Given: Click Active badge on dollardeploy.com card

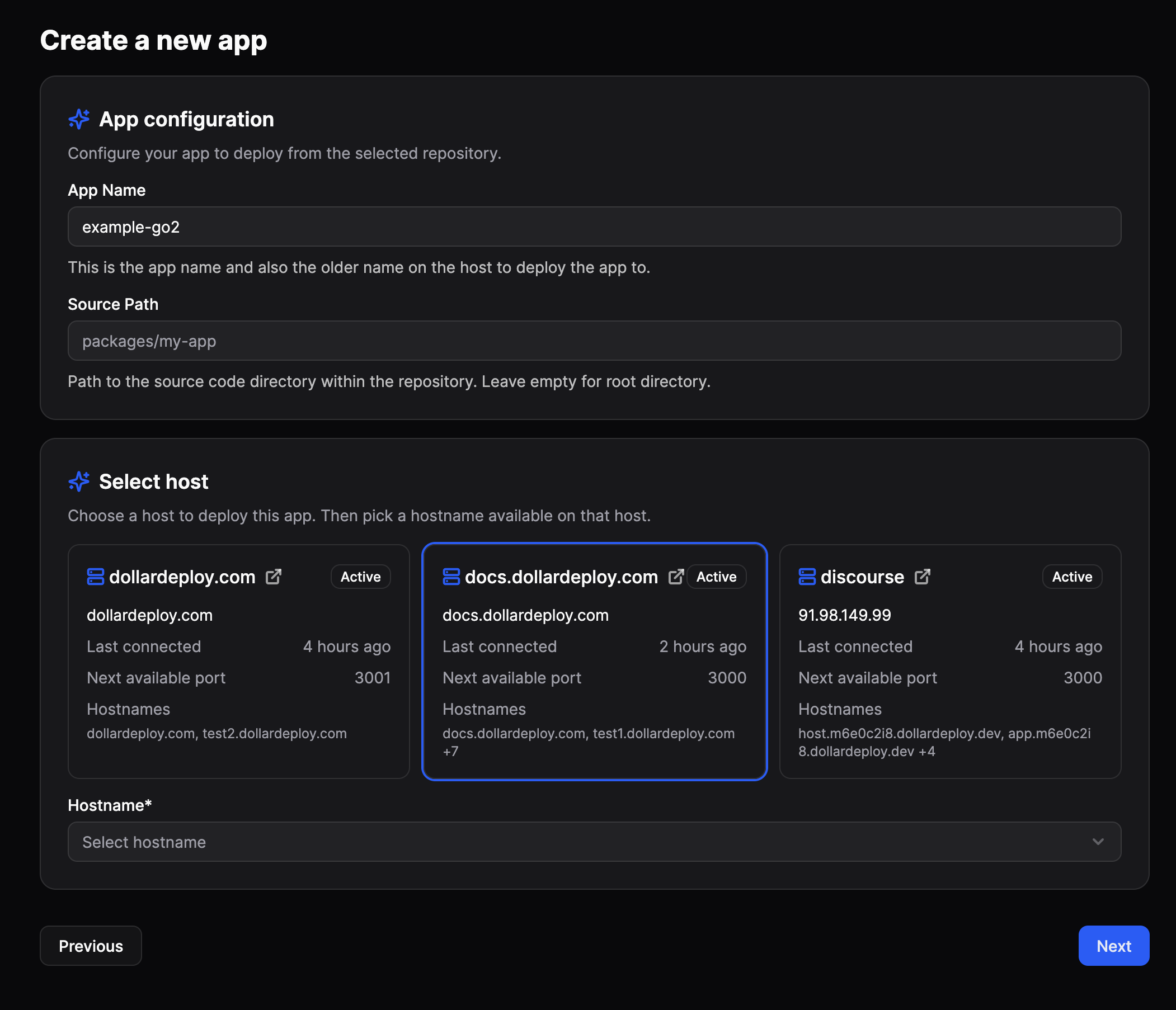Looking at the screenshot, I should click(x=360, y=577).
